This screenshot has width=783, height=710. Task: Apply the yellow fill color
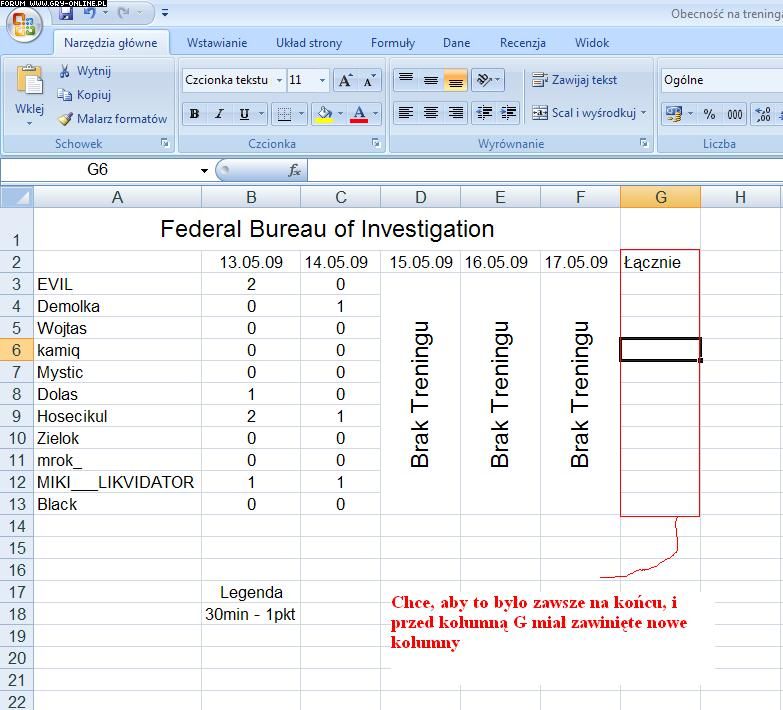click(x=324, y=114)
